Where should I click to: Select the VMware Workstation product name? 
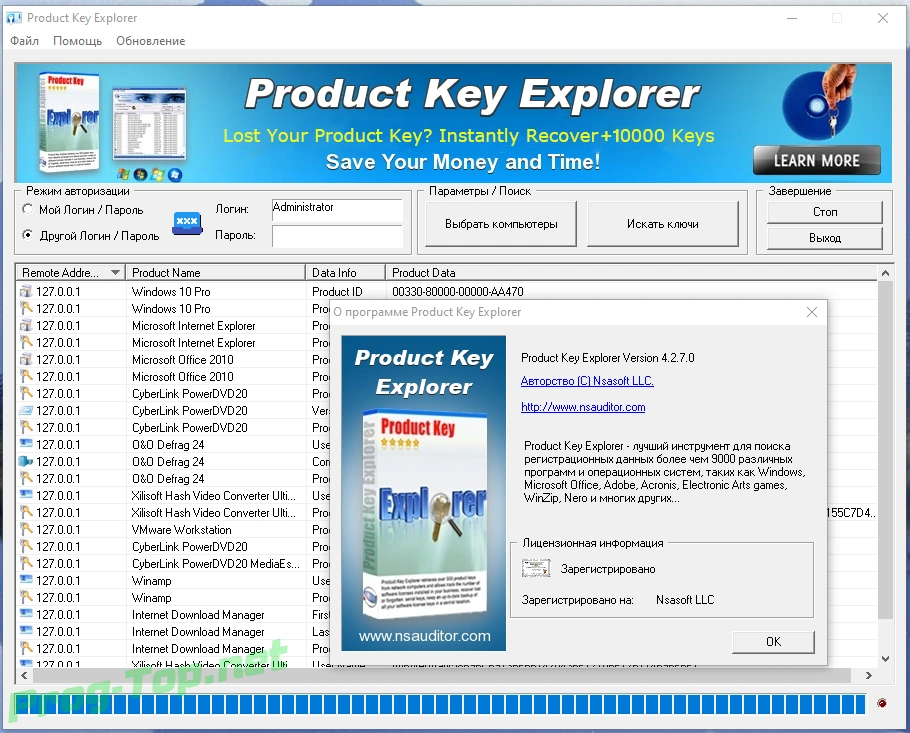click(x=181, y=529)
